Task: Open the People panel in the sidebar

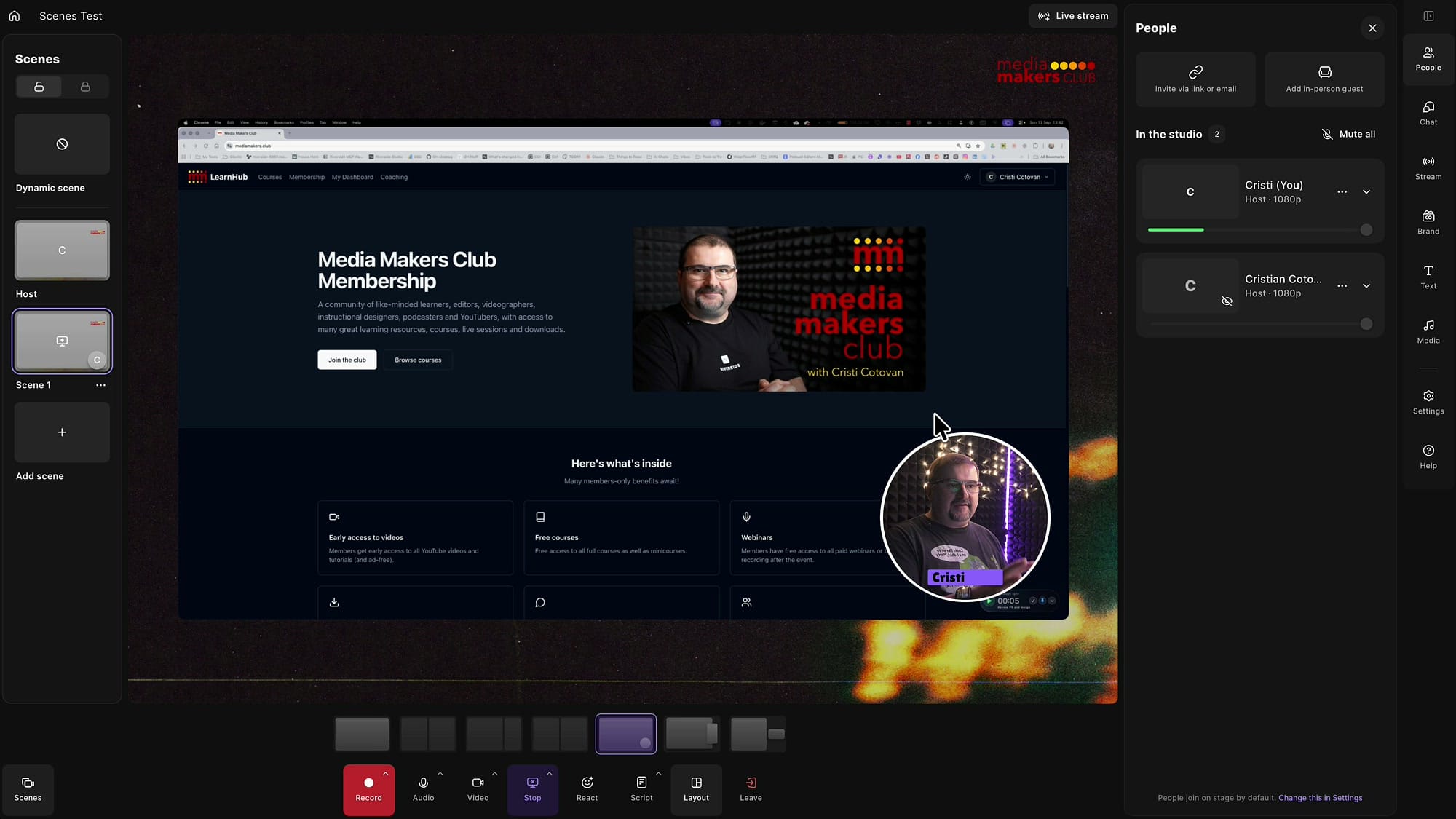Action: pyautogui.click(x=1428, y=59)
